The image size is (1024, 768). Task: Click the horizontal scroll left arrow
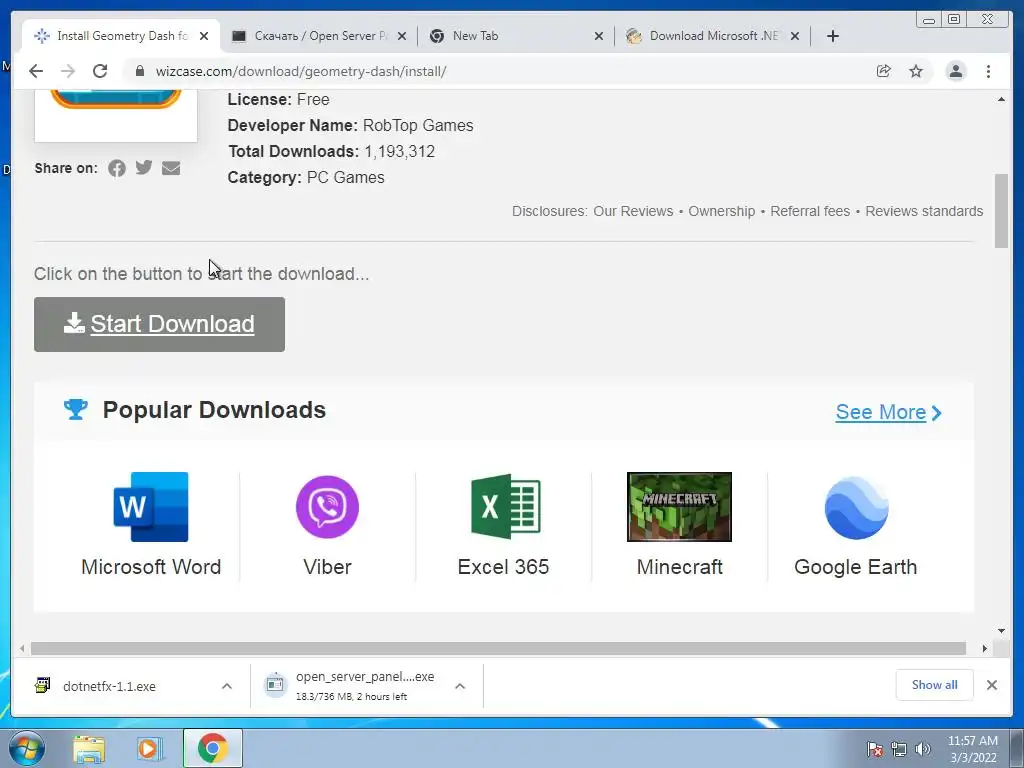pos(22,648)
